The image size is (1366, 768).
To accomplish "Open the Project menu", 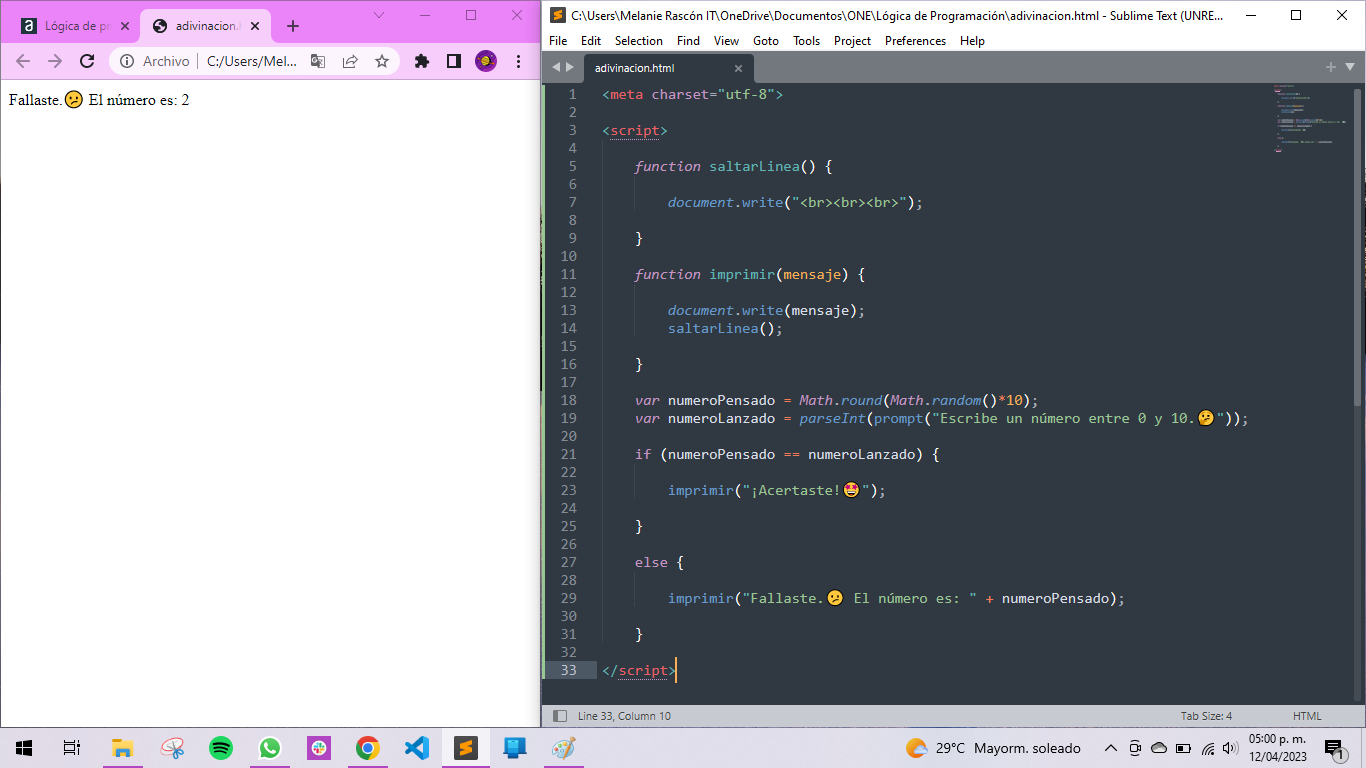I will pyautogui.click(x=852, y=41).
